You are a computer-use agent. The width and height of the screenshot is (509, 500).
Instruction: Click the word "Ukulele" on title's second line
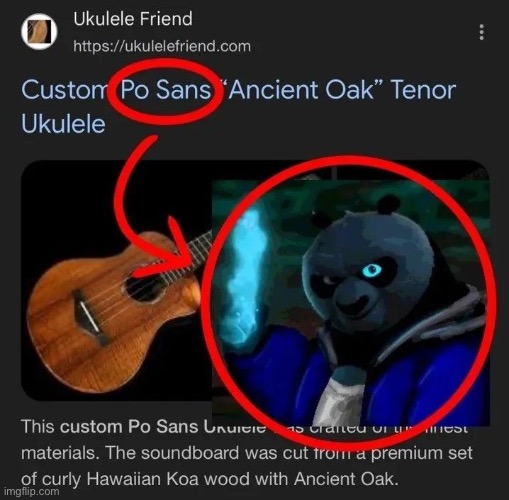click(x=63, y=124)
